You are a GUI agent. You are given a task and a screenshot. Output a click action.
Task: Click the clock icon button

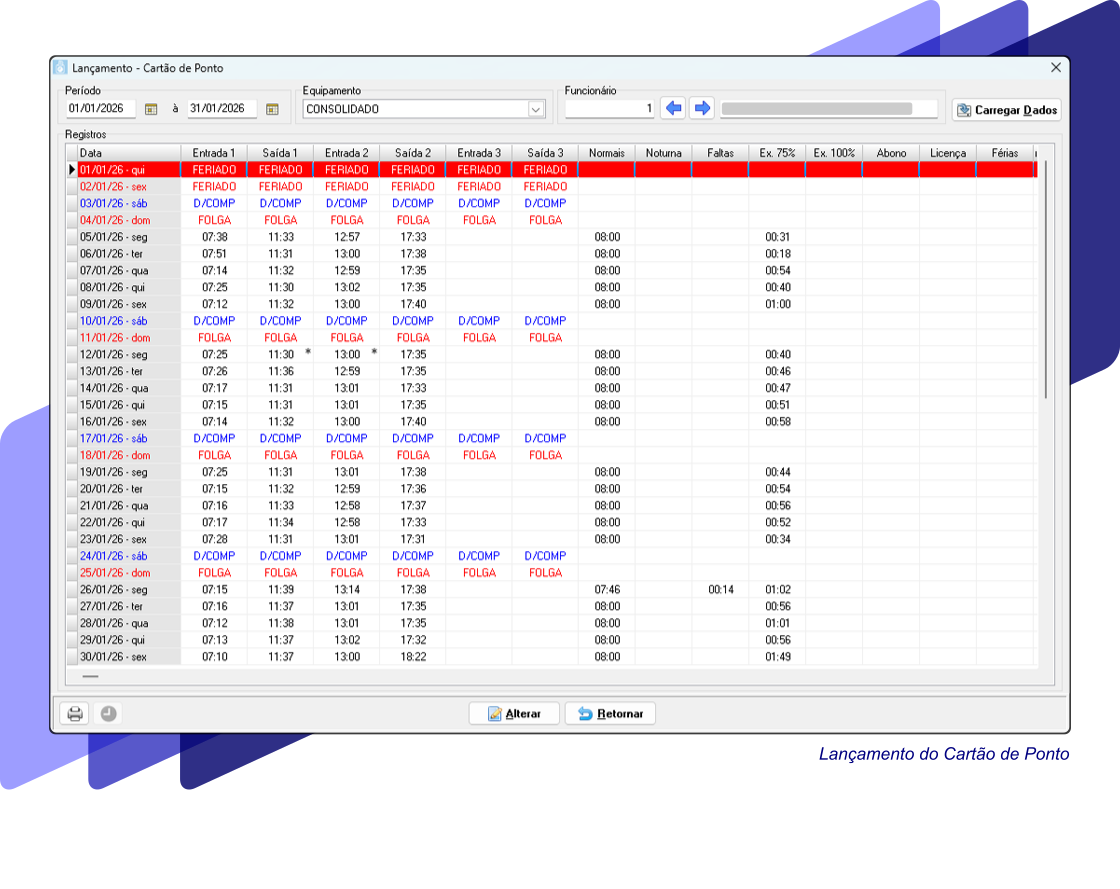pos(108,714)
